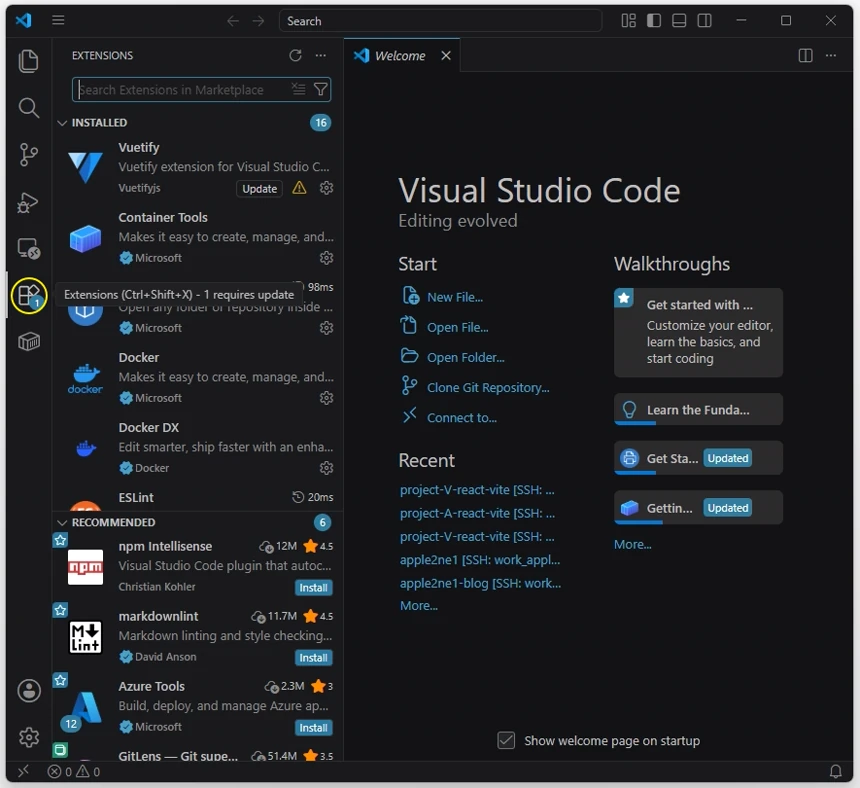Screen dimensions: 860x788
Task: Go forward in navigation history
Action: (258, 21)
